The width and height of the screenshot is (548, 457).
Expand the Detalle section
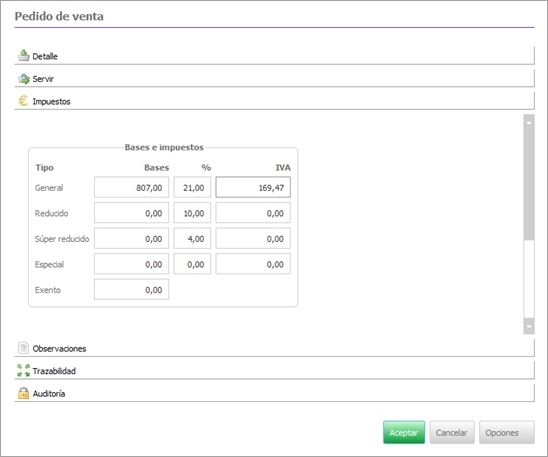pos(274,56)
